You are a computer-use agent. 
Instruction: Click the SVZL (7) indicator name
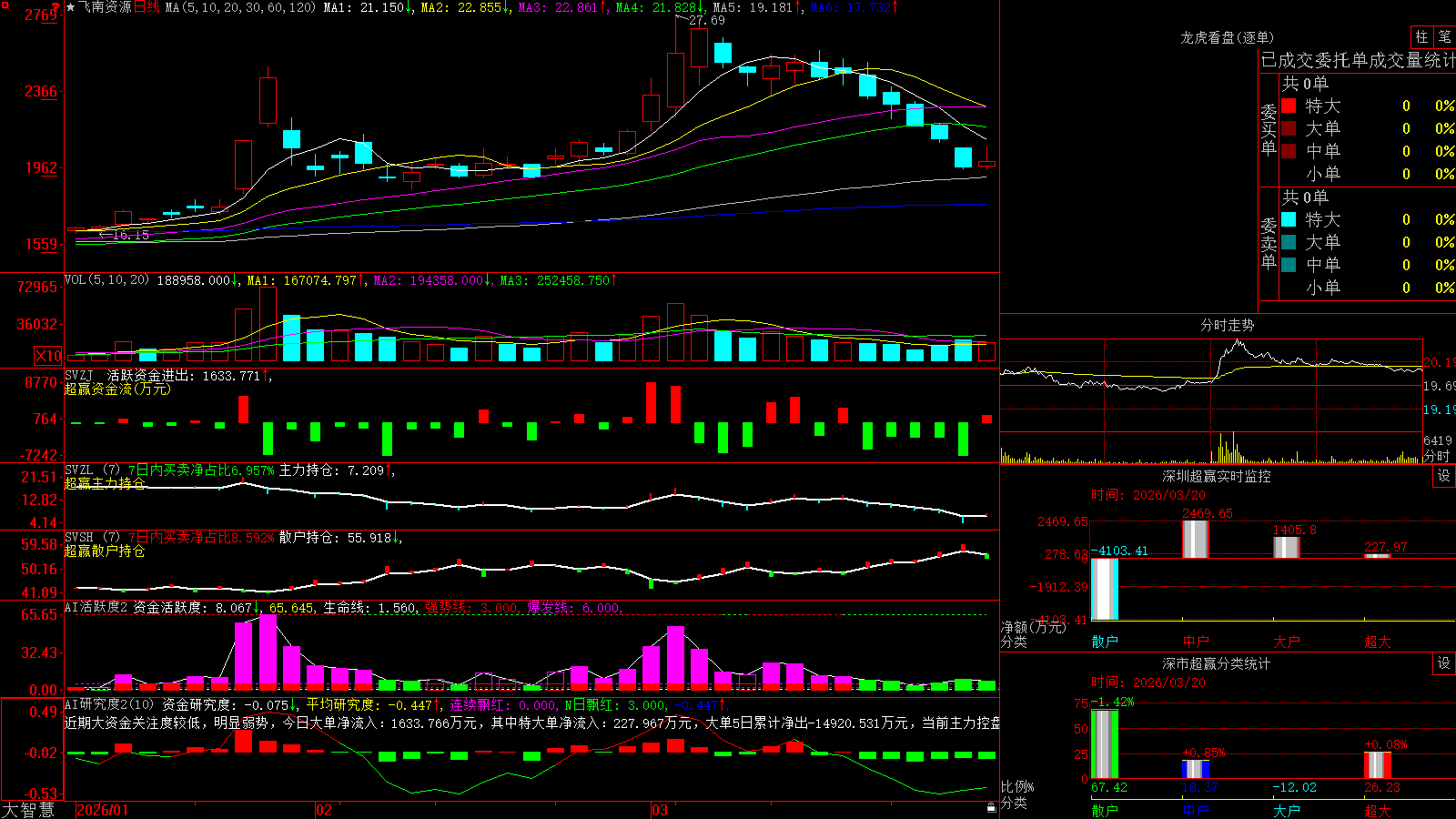click(x=92, y=470)
